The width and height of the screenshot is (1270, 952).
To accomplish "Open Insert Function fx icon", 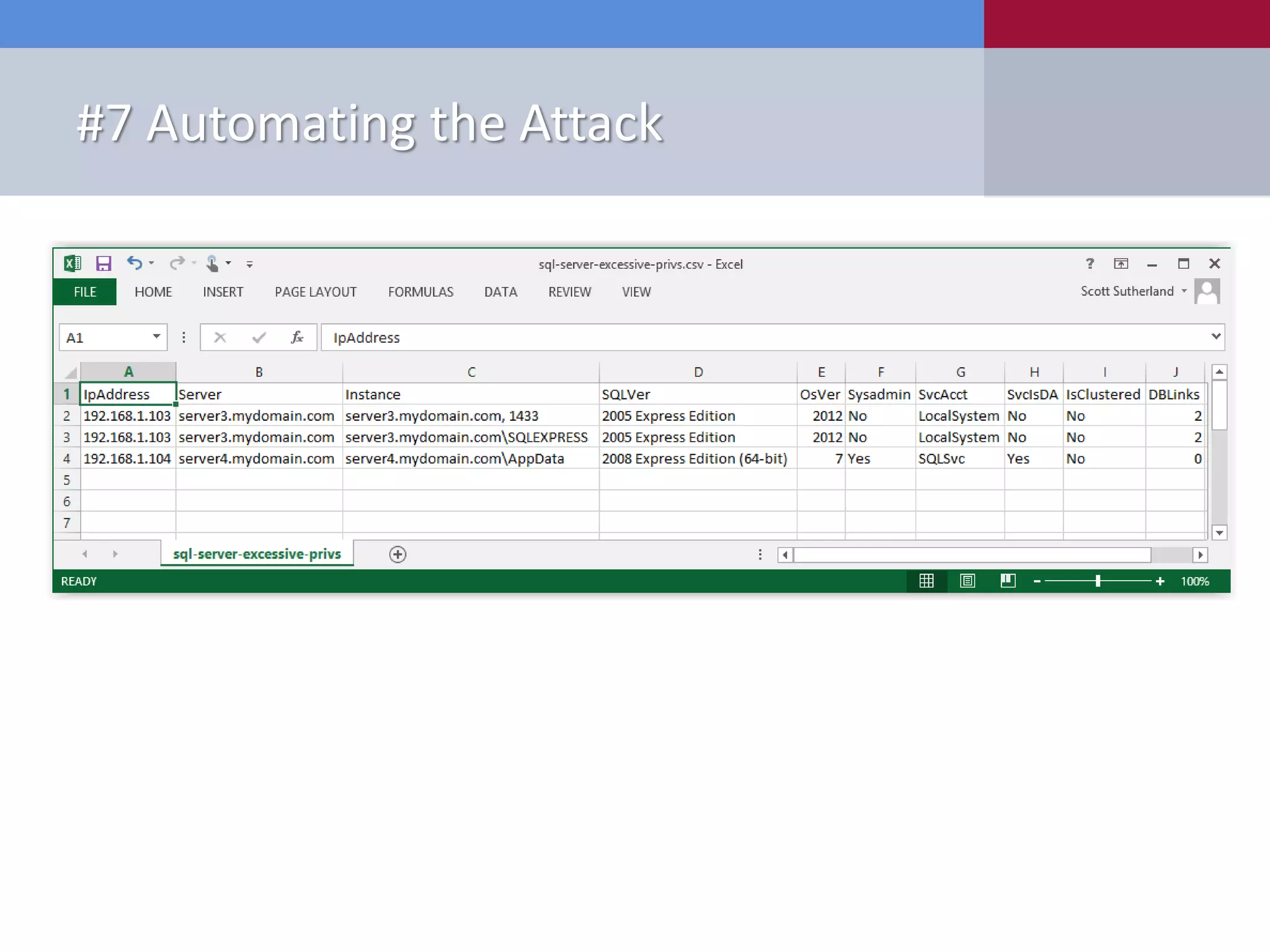I will 297,337.
